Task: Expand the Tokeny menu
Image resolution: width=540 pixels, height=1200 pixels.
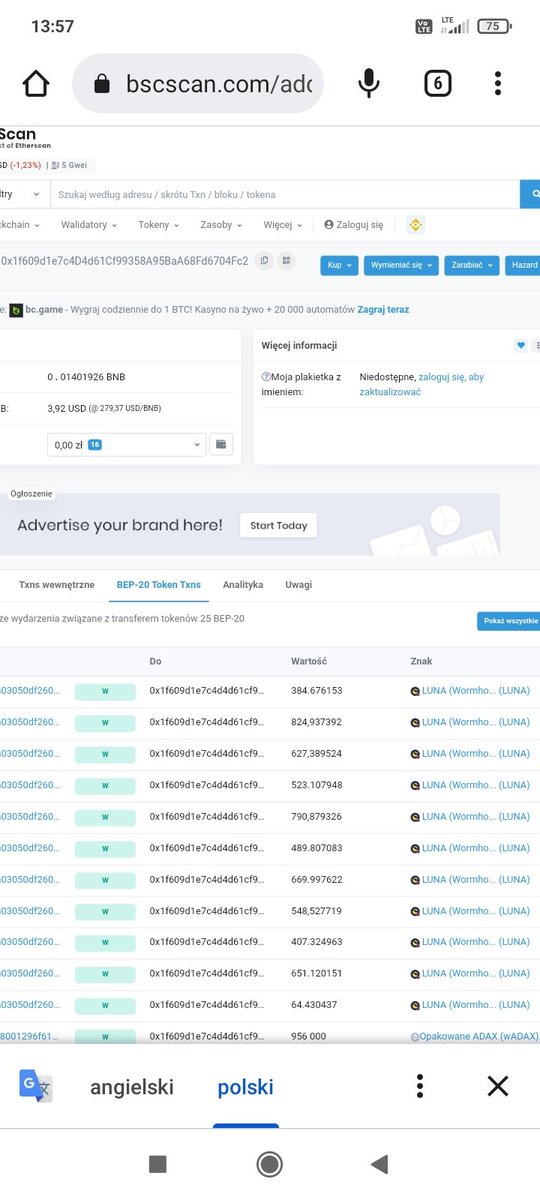Action: pyautogui.click(x=158, y=225)
